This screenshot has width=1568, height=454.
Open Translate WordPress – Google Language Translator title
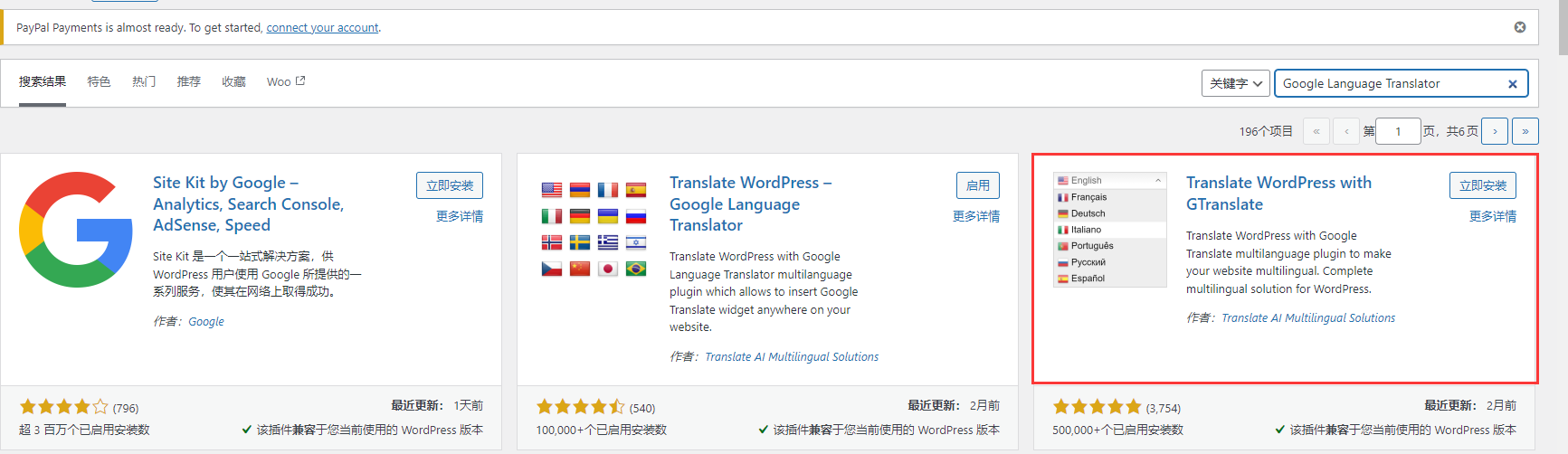pos(750,203)
